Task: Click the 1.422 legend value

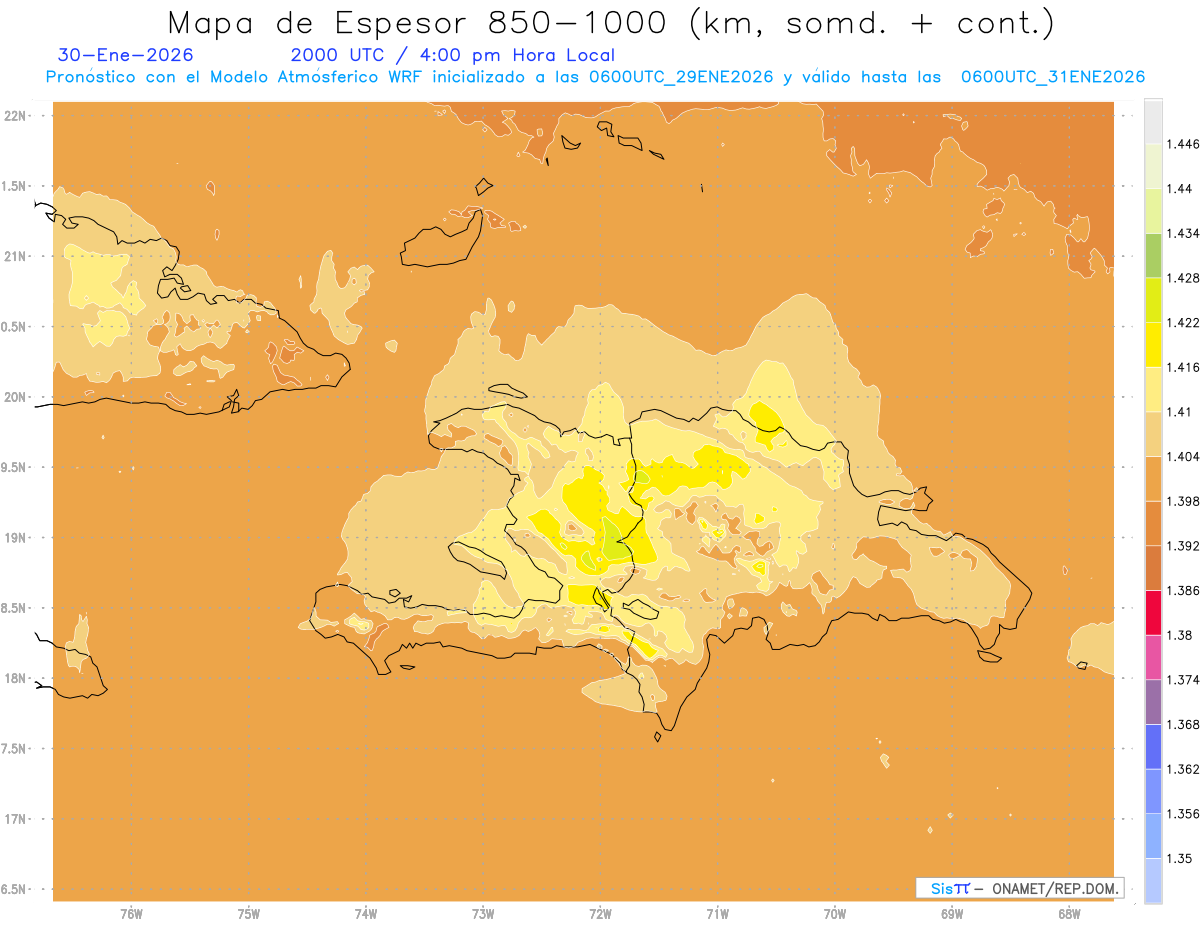Action: pos(1182,322)
